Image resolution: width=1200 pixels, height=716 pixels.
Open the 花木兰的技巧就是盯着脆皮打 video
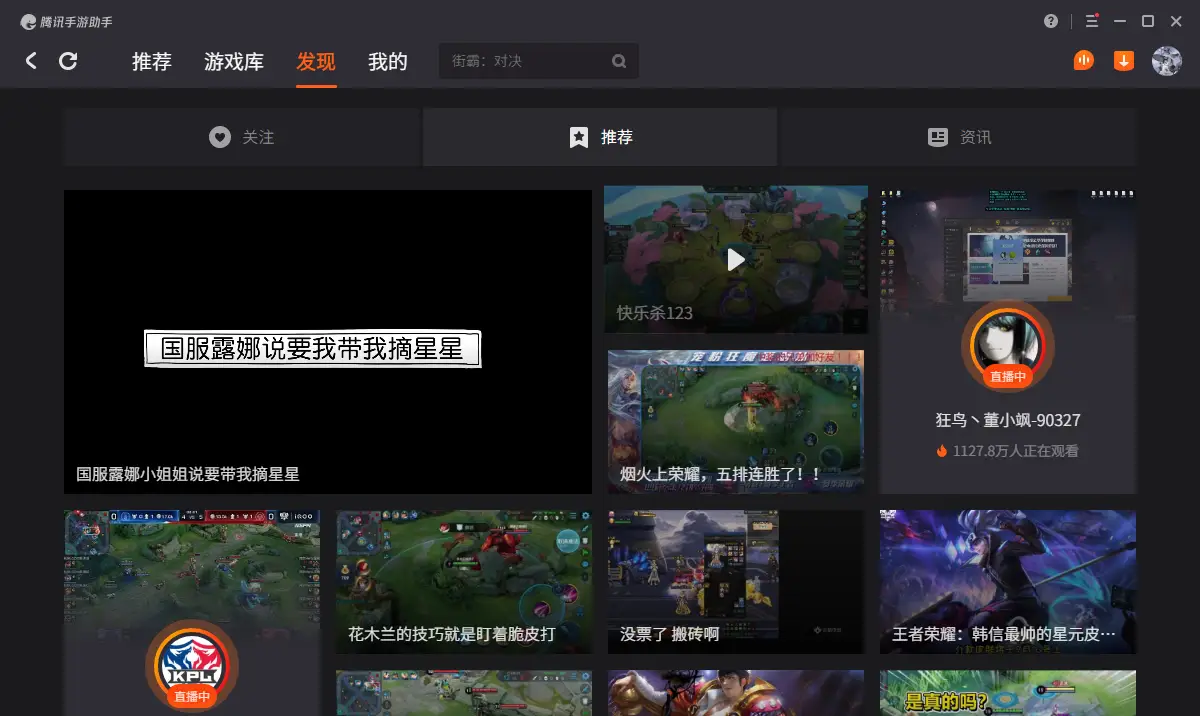[464, 582]
